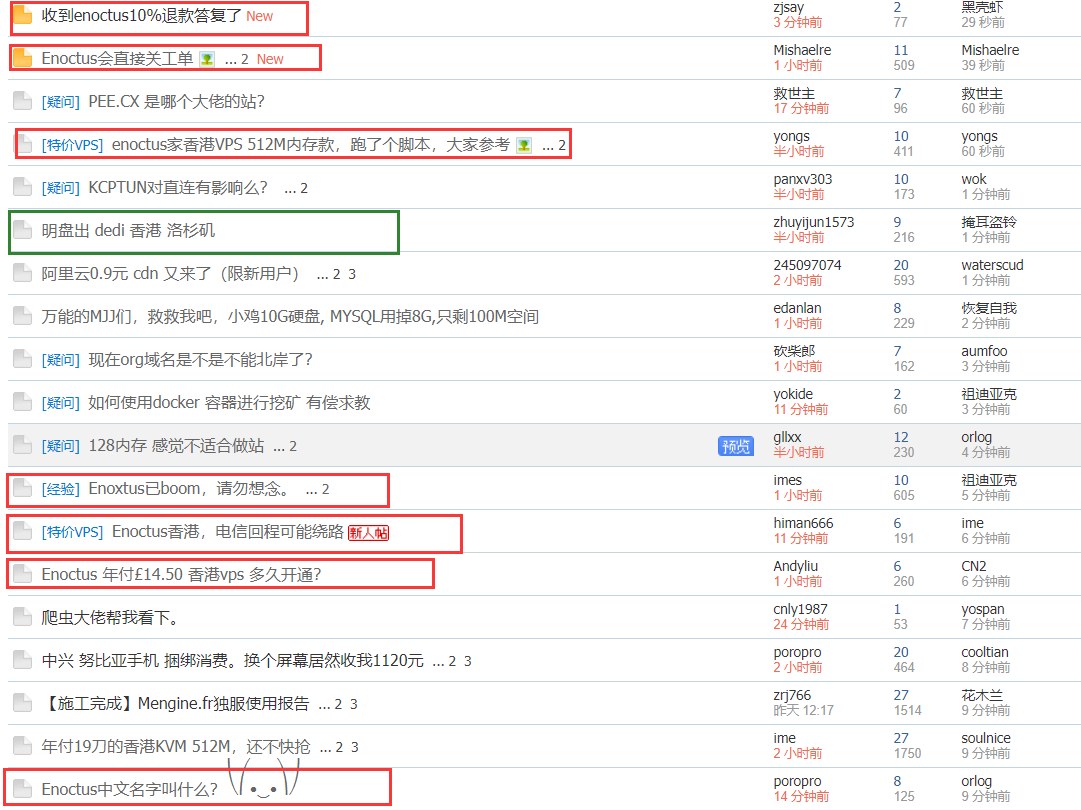Viewport: 1081px width, 810px height.
Task: Go to page 3 of 中兴 努比亚手机 thread
Action: (x=467, y=661)
